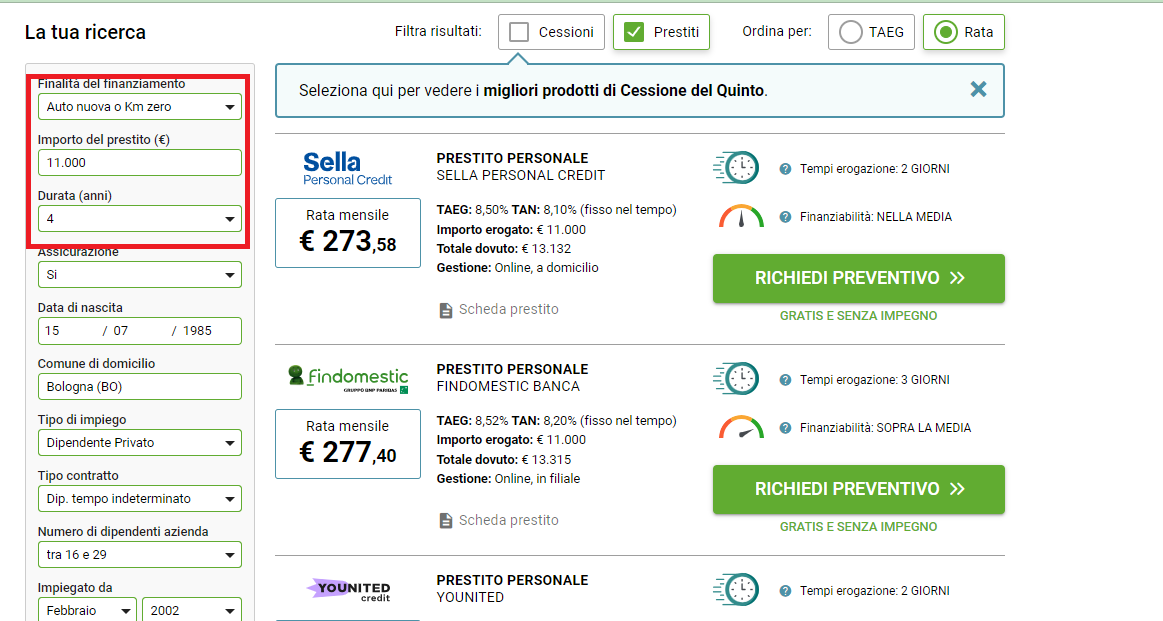Viewport: 1163px width, 621px height.
Task: Click help icon next to Tempi erogazione 2 GIORNI Sella
Action: pyautogui.click(x=785, y=169)
